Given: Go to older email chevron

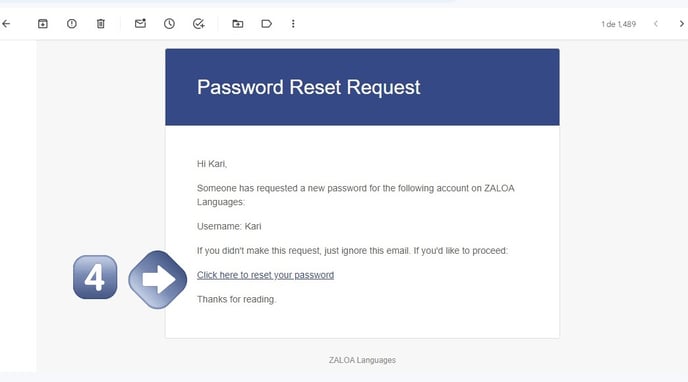Looking at the screenshot, I should tap(681, 24).
